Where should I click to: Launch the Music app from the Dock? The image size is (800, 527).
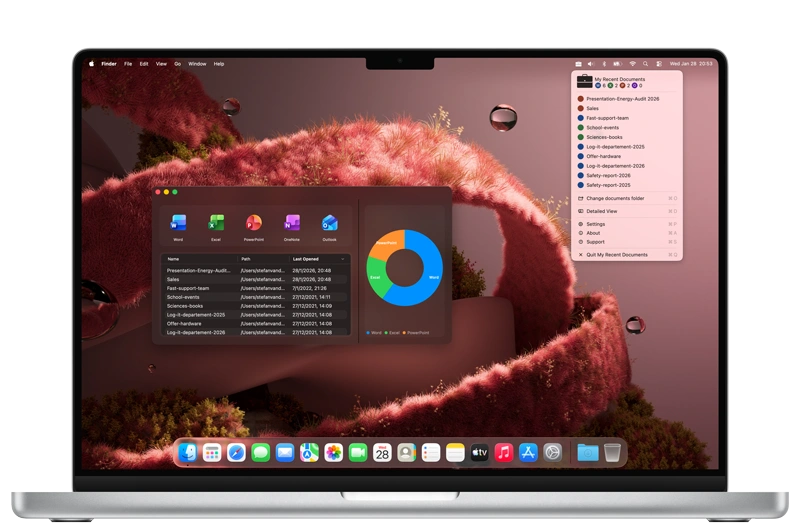tap(504, 453)
